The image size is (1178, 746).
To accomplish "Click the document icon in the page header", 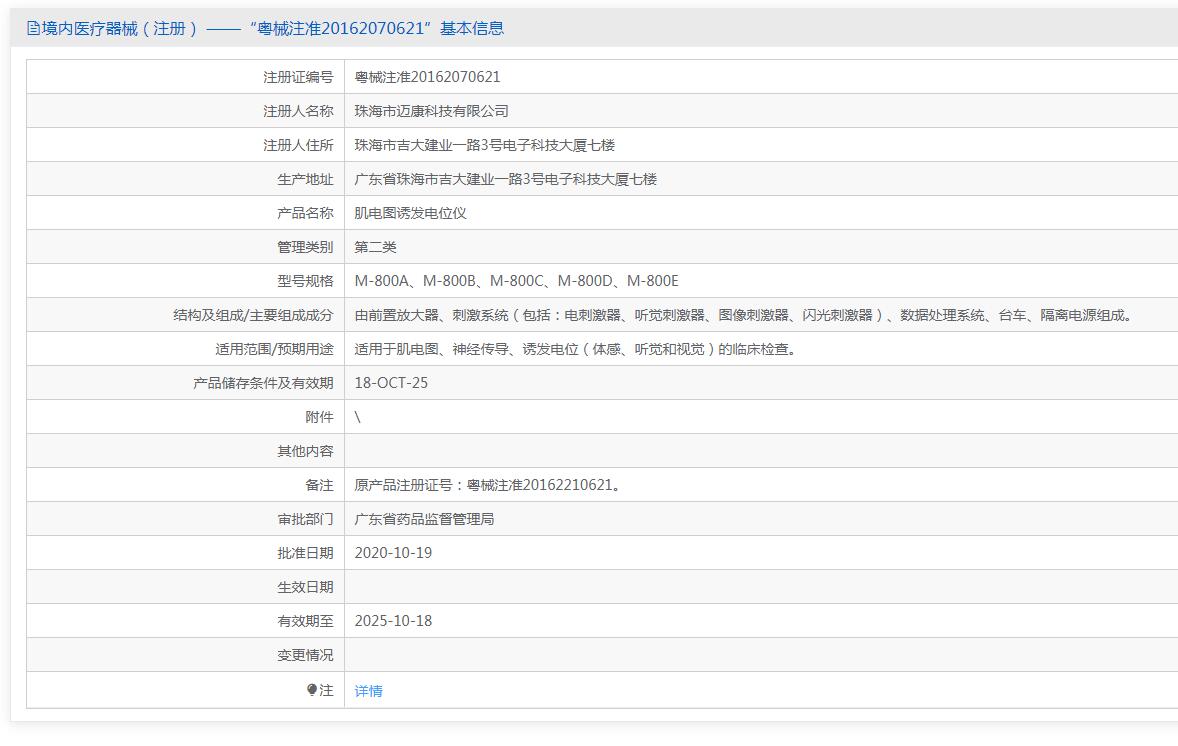I will tap(33, 29).
